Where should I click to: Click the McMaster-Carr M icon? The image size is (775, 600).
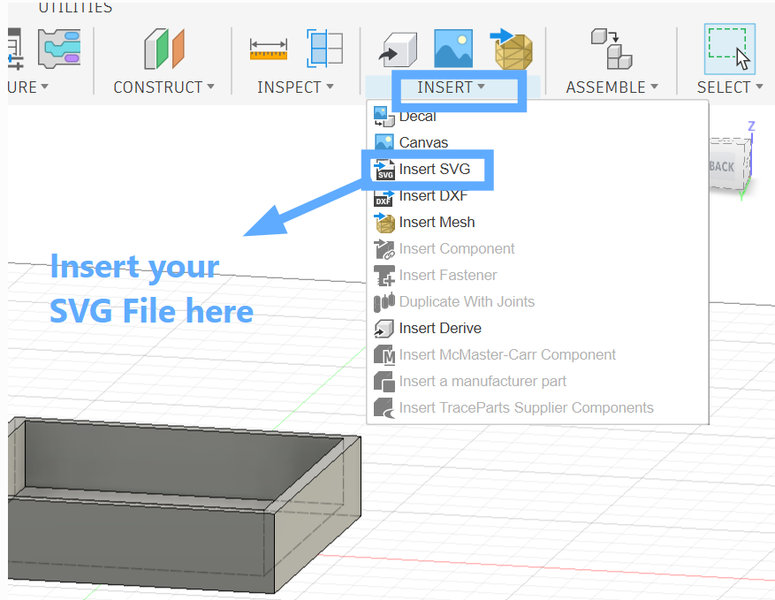pos(384,355)
